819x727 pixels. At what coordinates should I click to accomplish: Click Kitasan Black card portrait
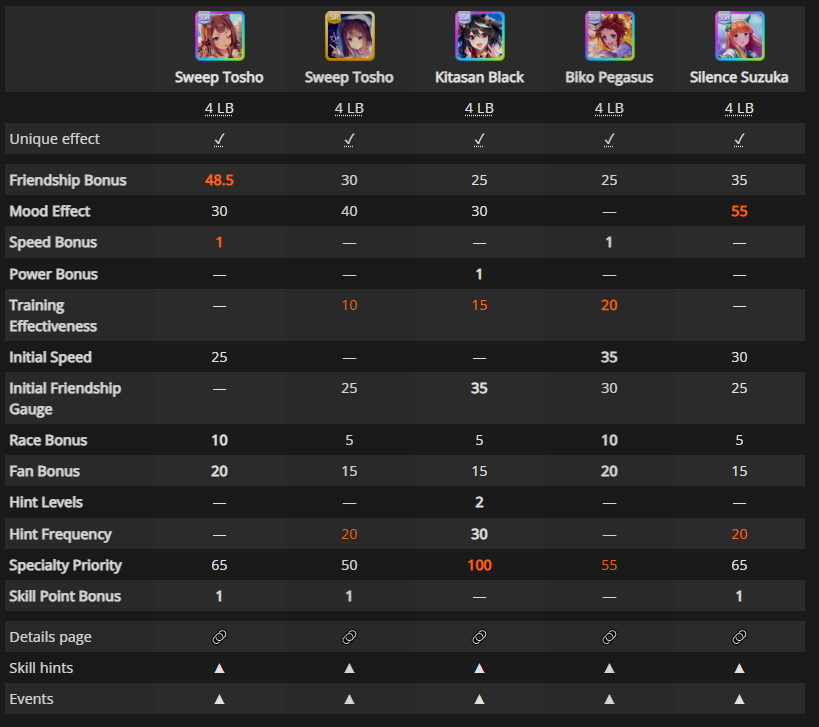[479, 36]
